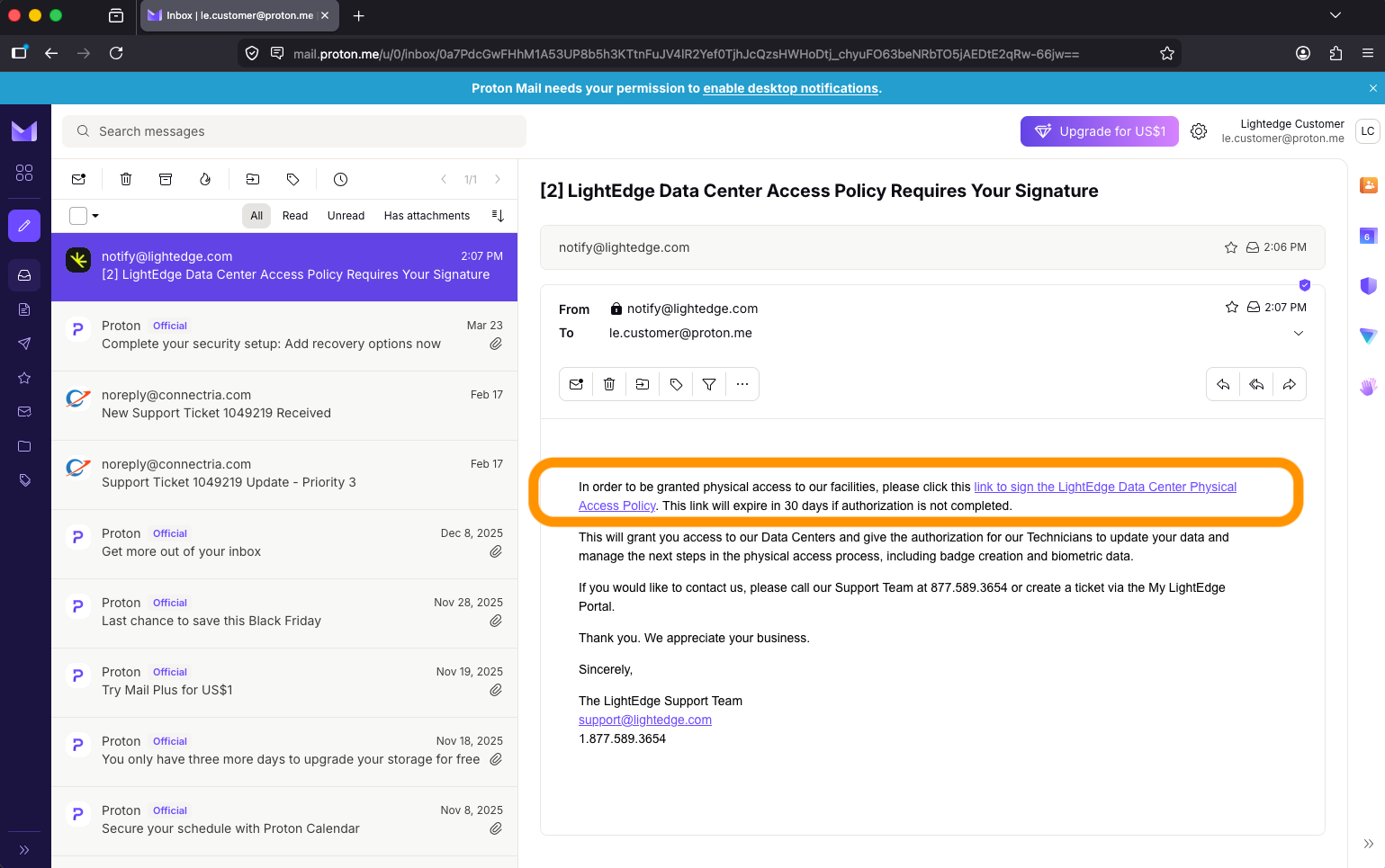Open the Secure your schedule with Proton Calendar email
Image resolution: width=1385 pixels, height=868 pixels.
(284, 821)
